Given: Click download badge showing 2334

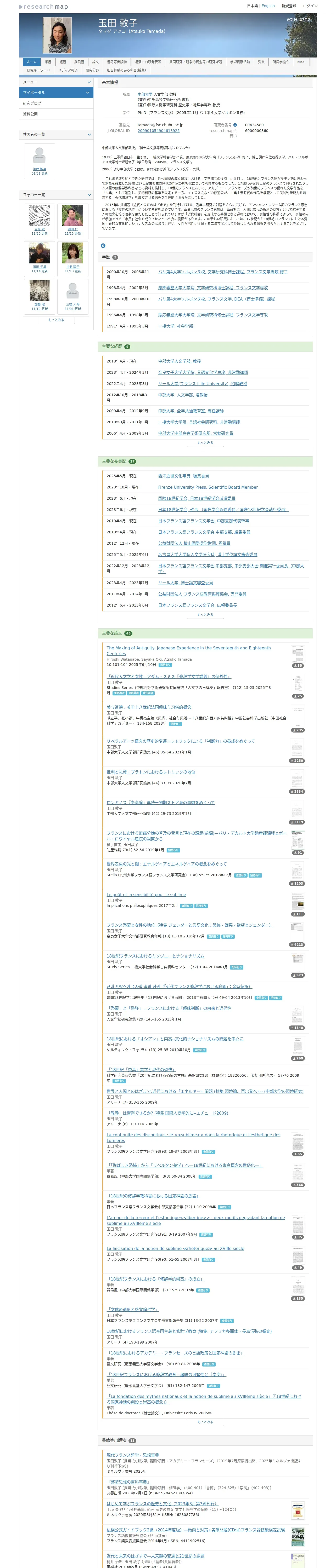Looking at the screenshot, I should (x=297, y=791).
